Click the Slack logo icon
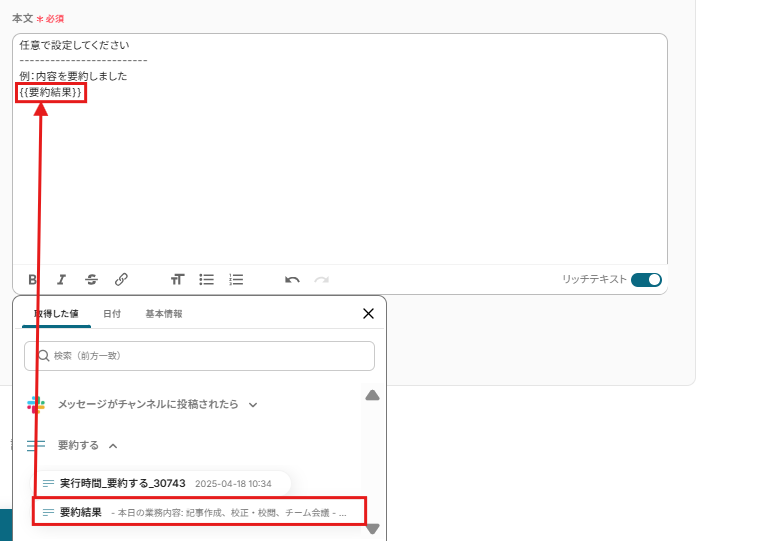The image size is (768, 541). (x=36, y=405)
